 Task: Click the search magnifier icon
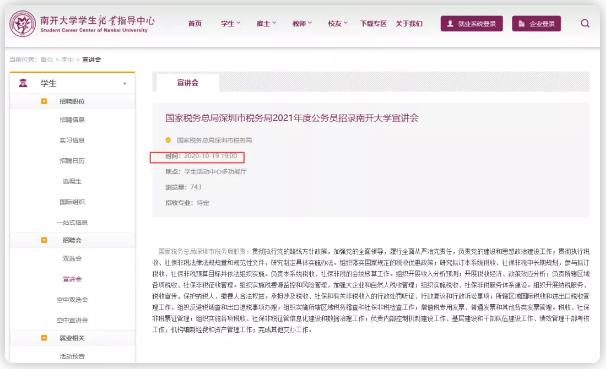pyautogui.click(x=585, y=24)
